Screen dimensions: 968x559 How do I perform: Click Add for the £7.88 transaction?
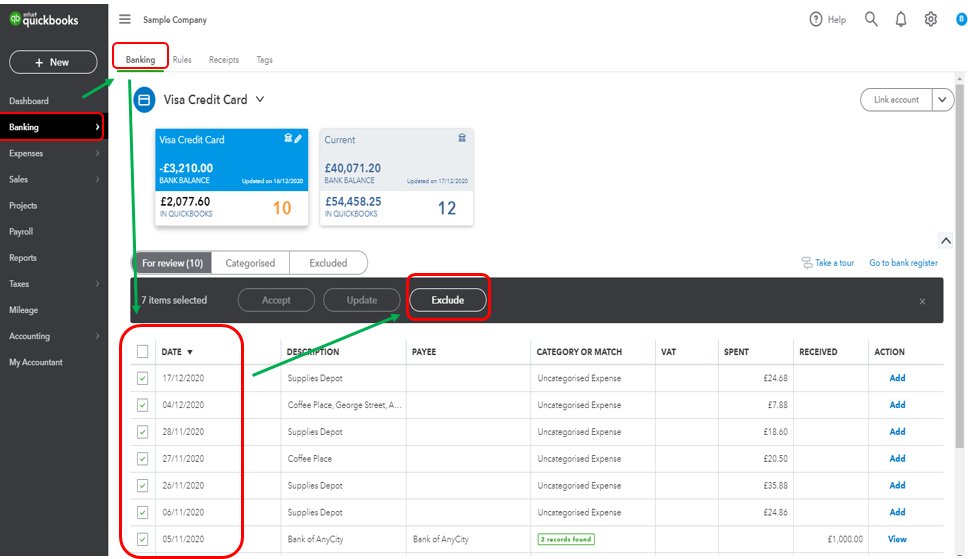[897, 405]
